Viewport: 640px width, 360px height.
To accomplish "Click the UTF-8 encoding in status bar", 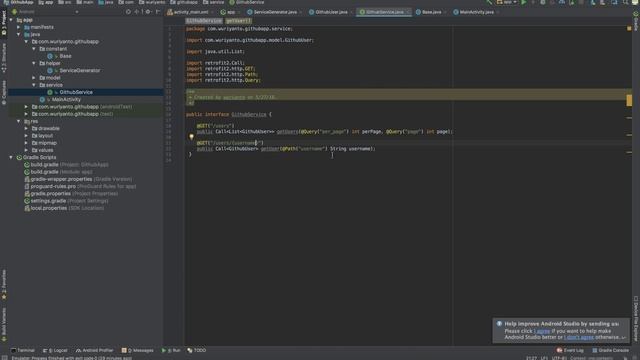I will (x=559, y=358).
